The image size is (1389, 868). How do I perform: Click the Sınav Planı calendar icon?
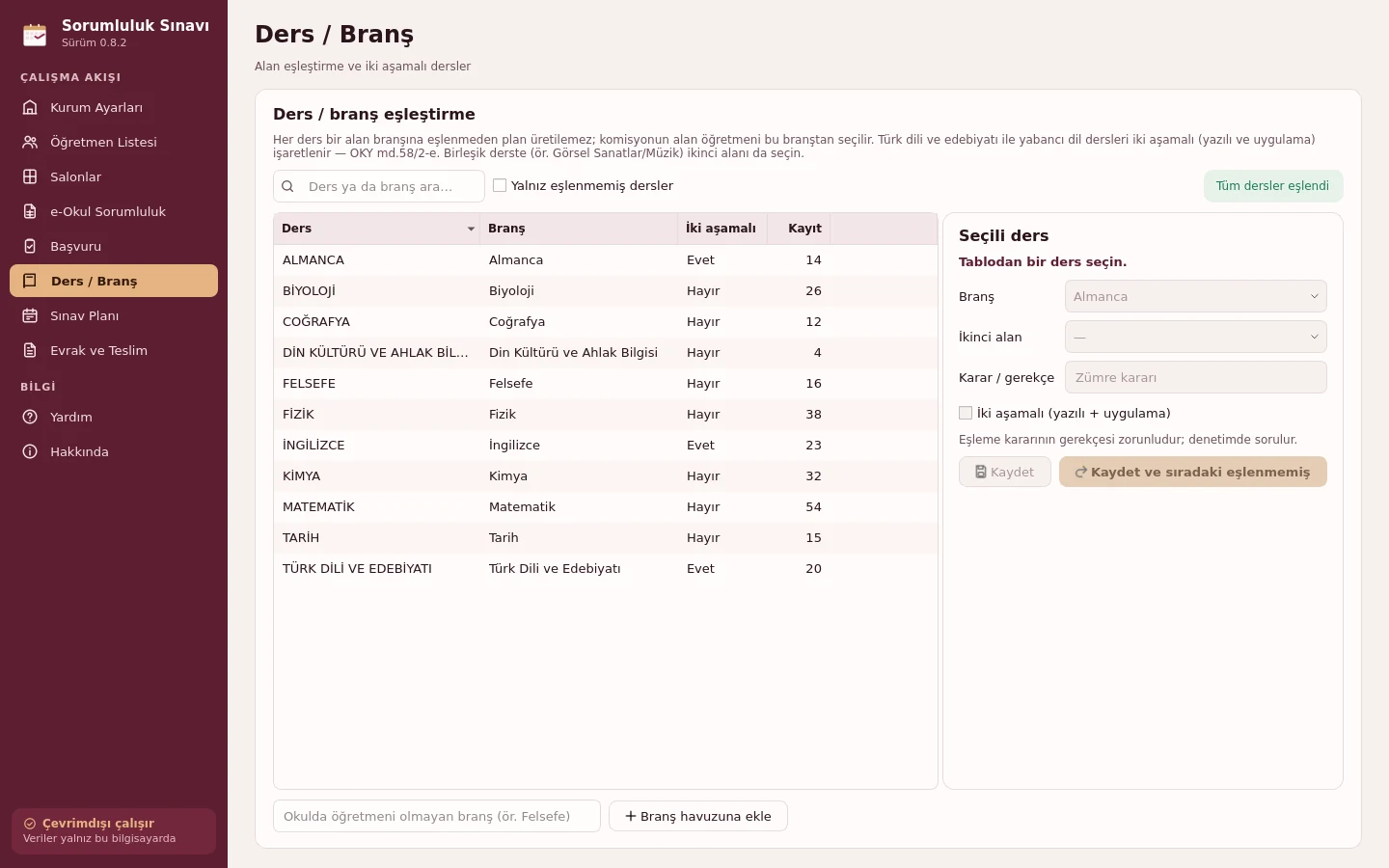click(30, 315)
